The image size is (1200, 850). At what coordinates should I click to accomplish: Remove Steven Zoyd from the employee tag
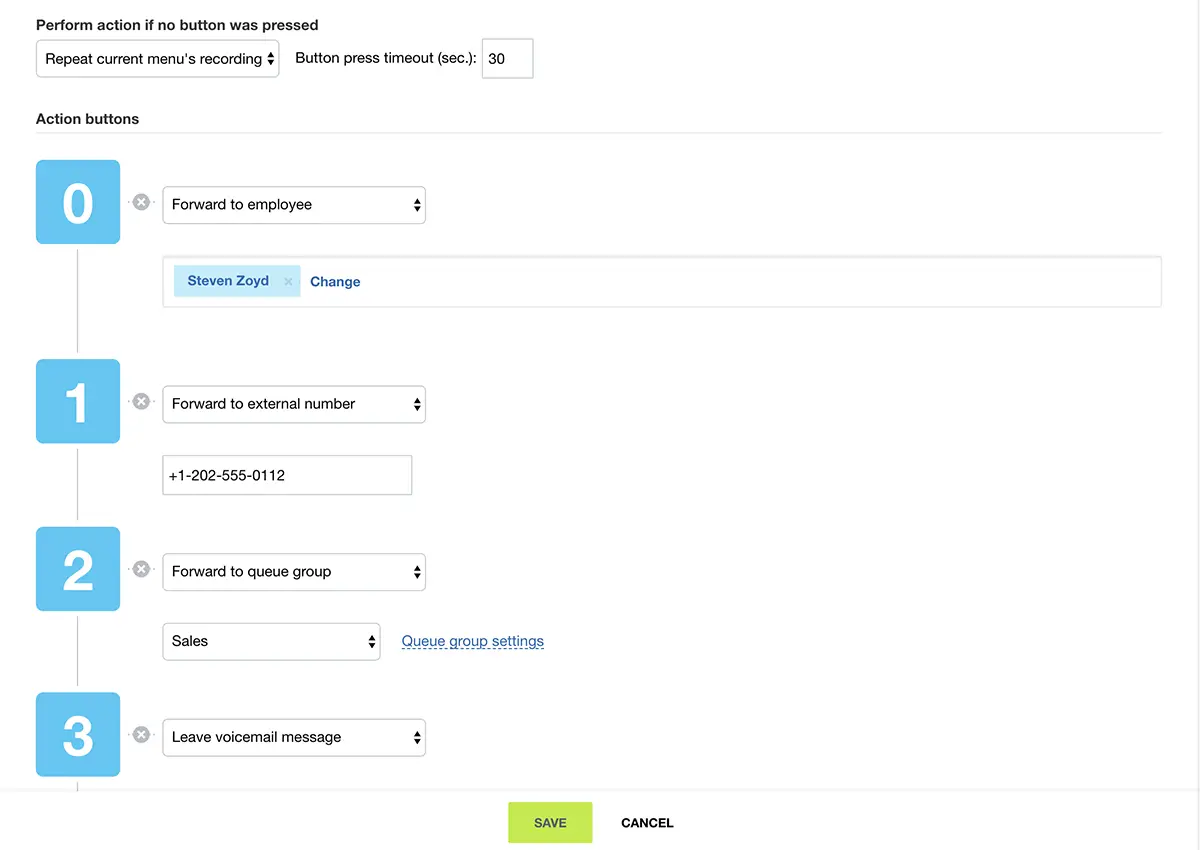click(288, 282)
